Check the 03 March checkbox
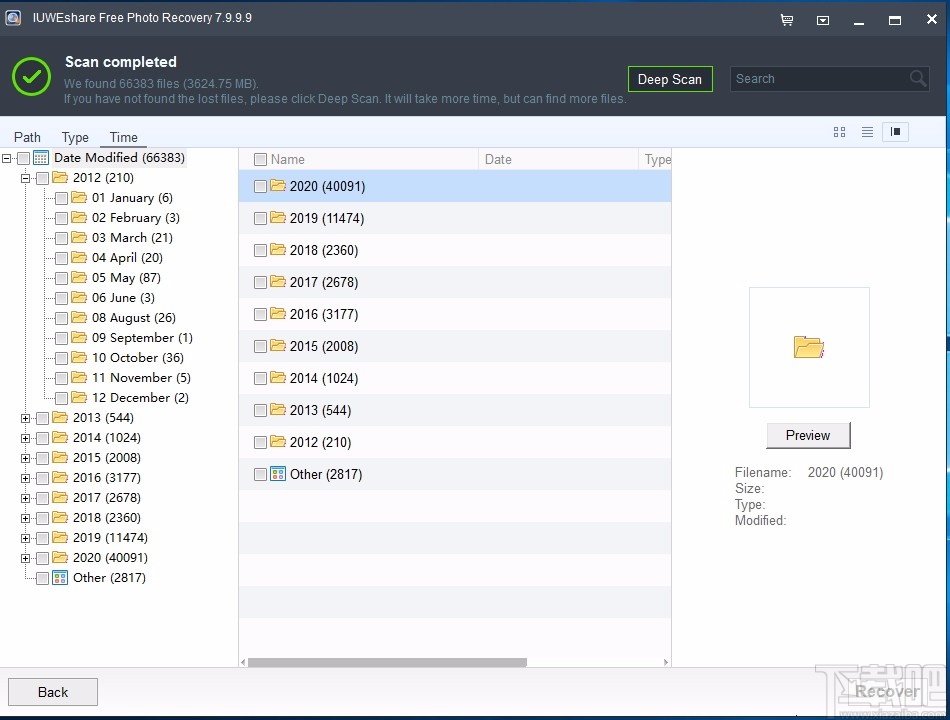This screenshot has width=950, height=720. (x=61, y=238)
